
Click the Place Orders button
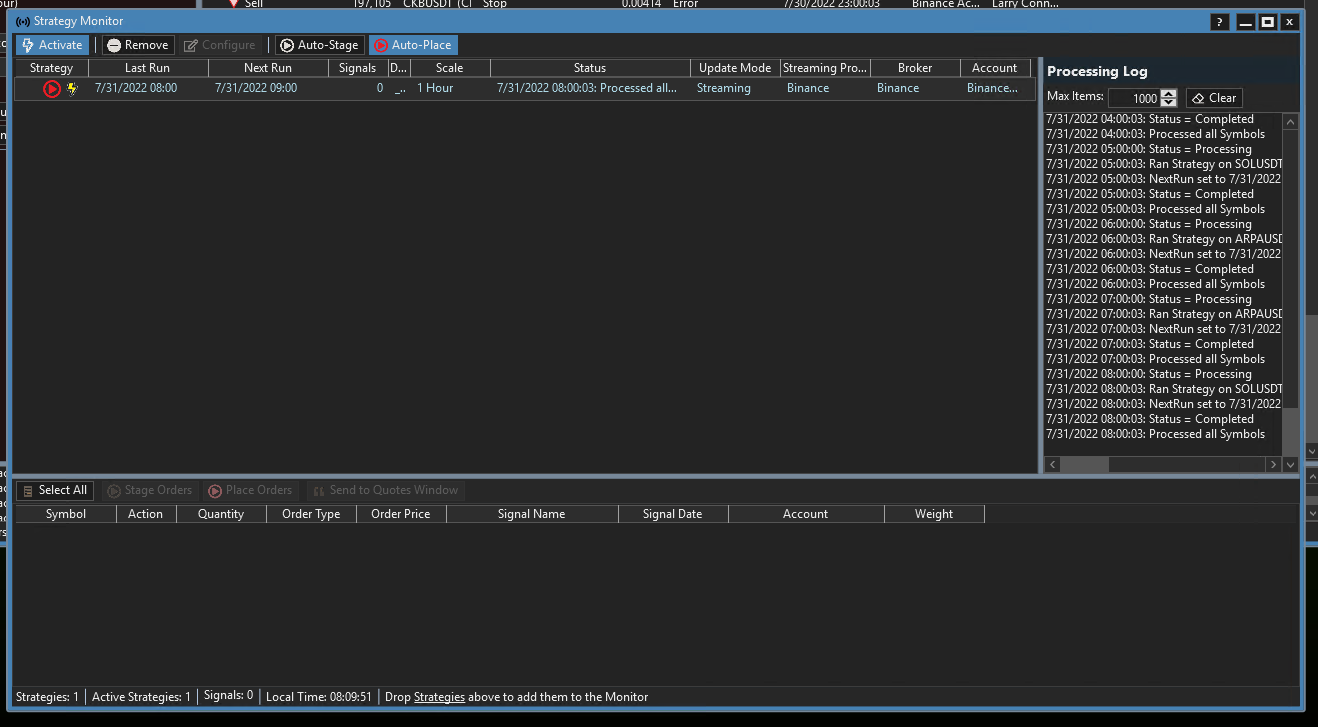pyautogui.click(x=250, y=490)
